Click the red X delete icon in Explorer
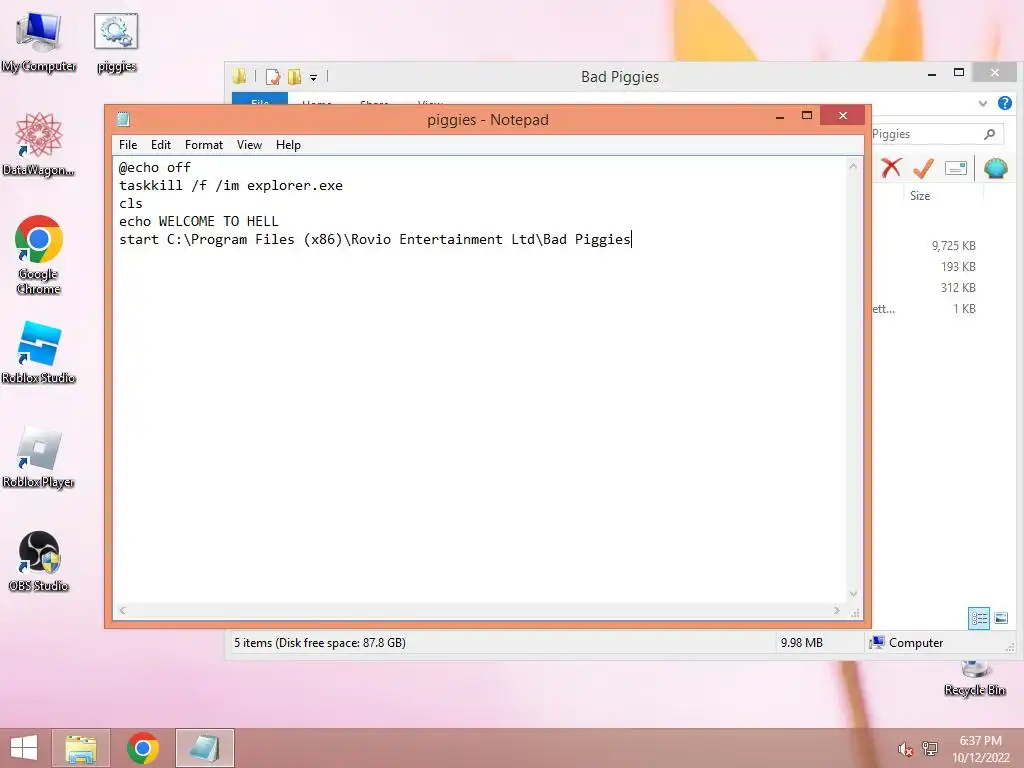Screen dimensions: 1024x768 point(891,168)
